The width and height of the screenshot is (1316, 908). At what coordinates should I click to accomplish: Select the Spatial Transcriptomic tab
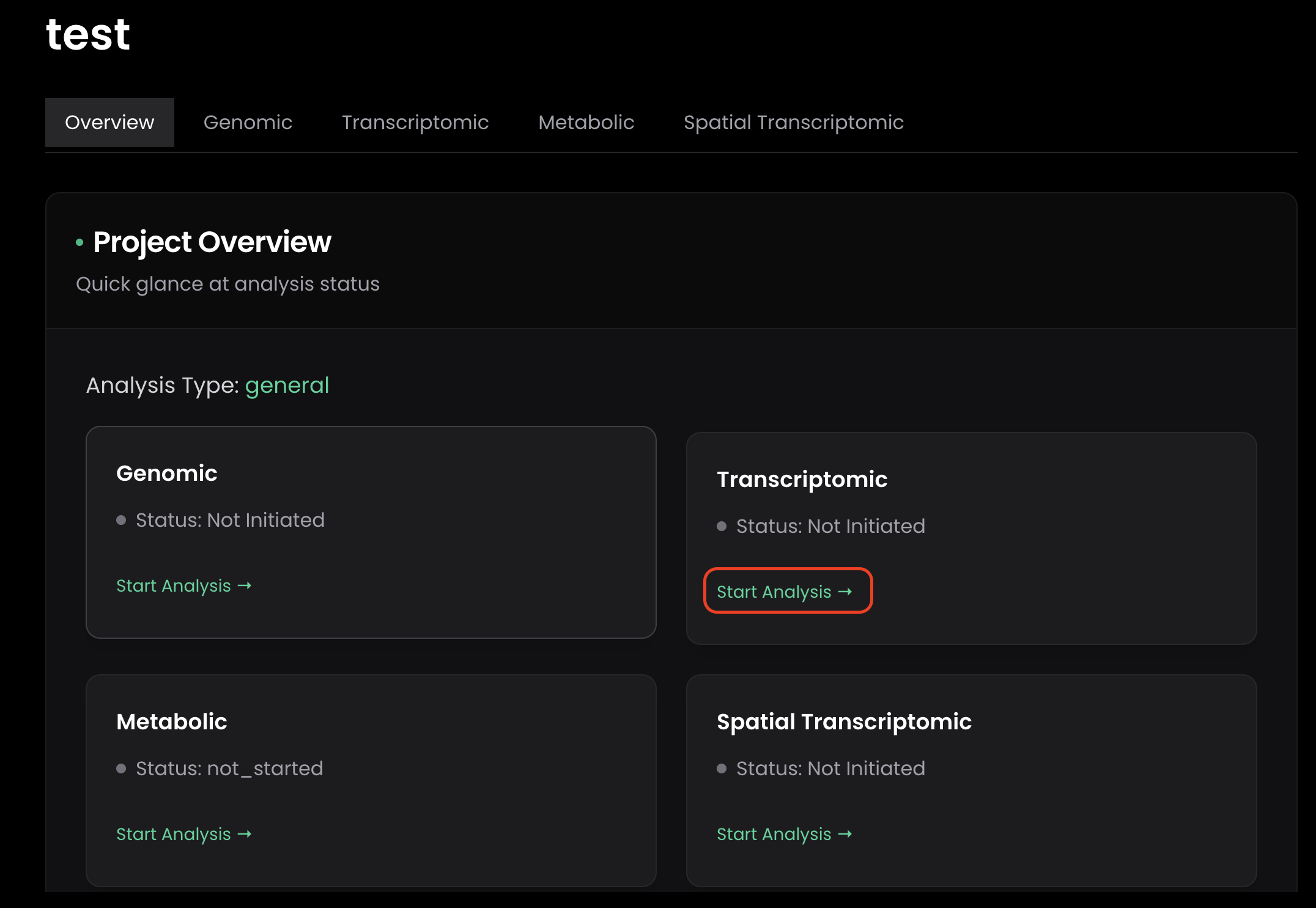794,122
